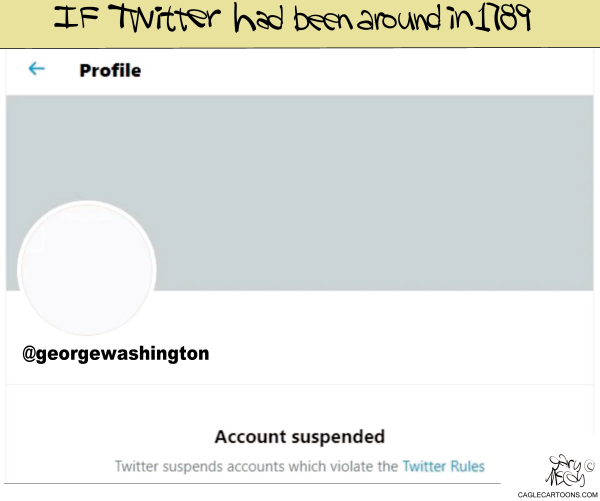Click the Gary McCoy artist signature

coord(566,471)
